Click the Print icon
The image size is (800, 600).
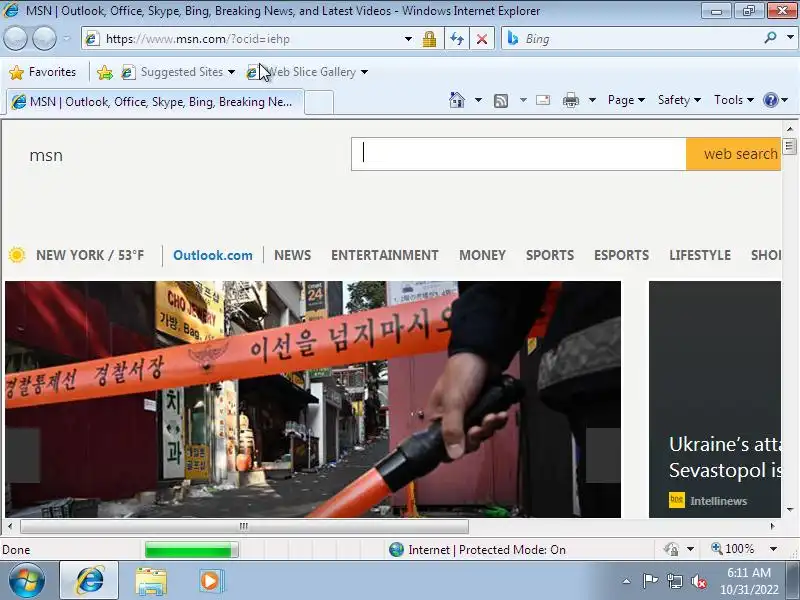click(x=571, y=100)
